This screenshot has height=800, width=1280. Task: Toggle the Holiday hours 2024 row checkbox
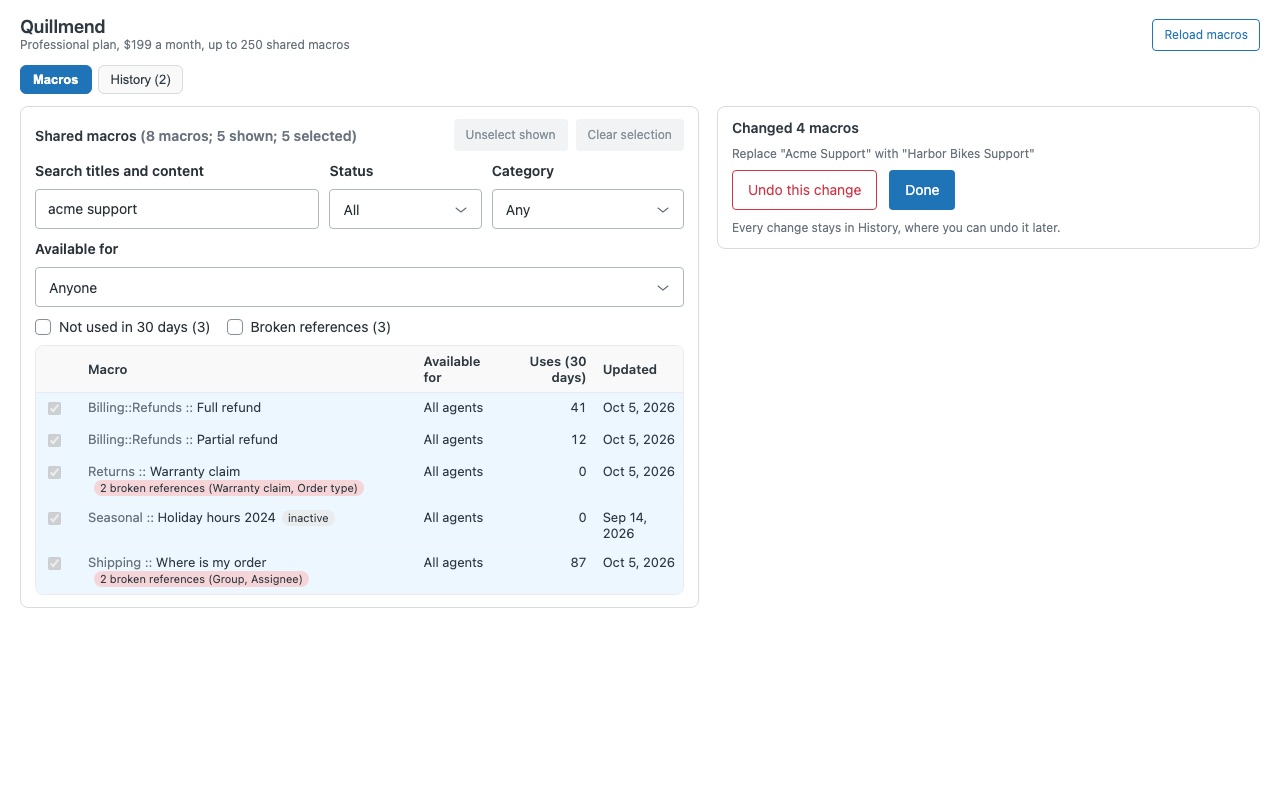(x=54, y=518)
